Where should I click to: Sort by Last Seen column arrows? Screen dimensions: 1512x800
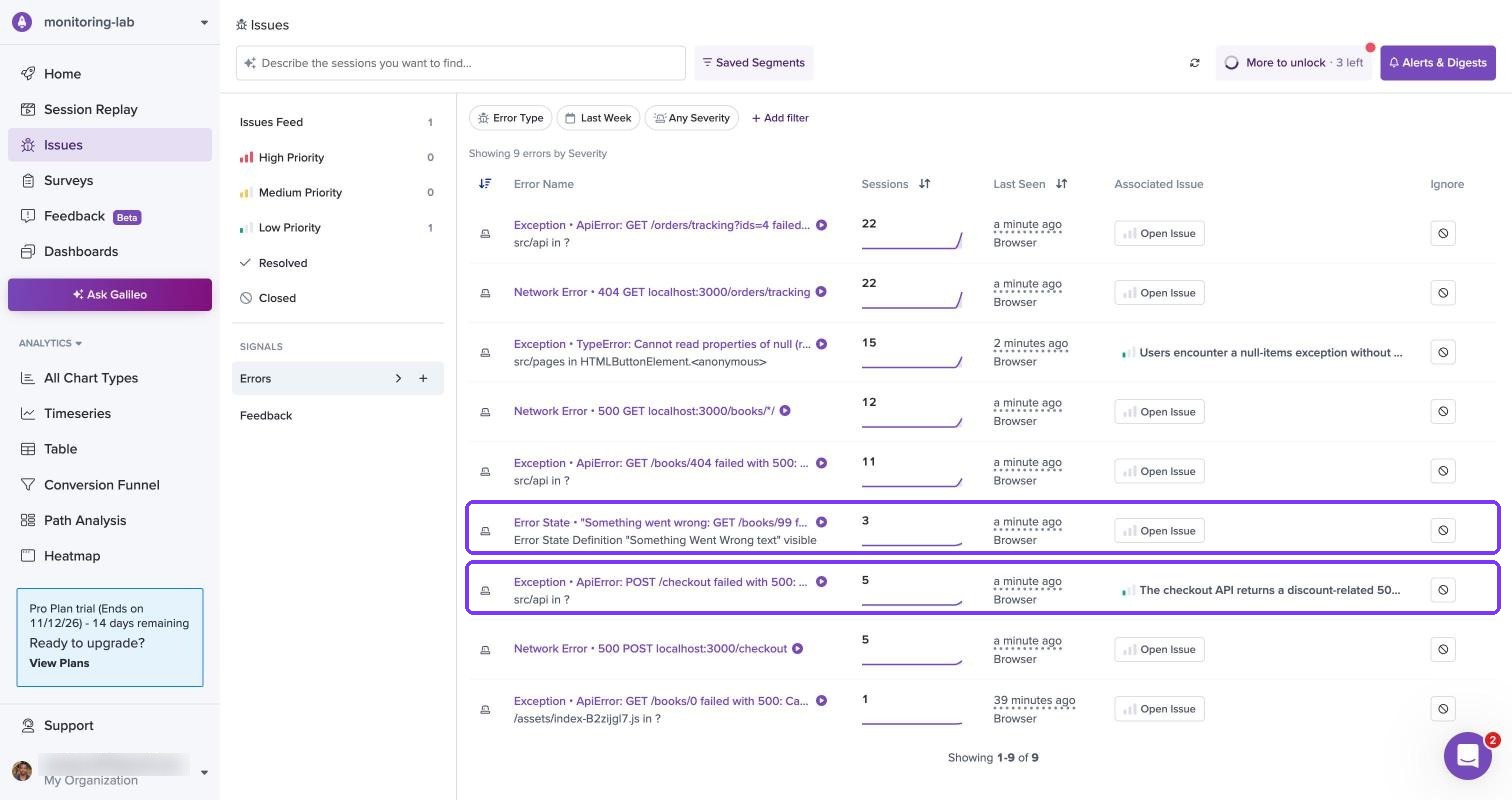tap(1062, 184)
